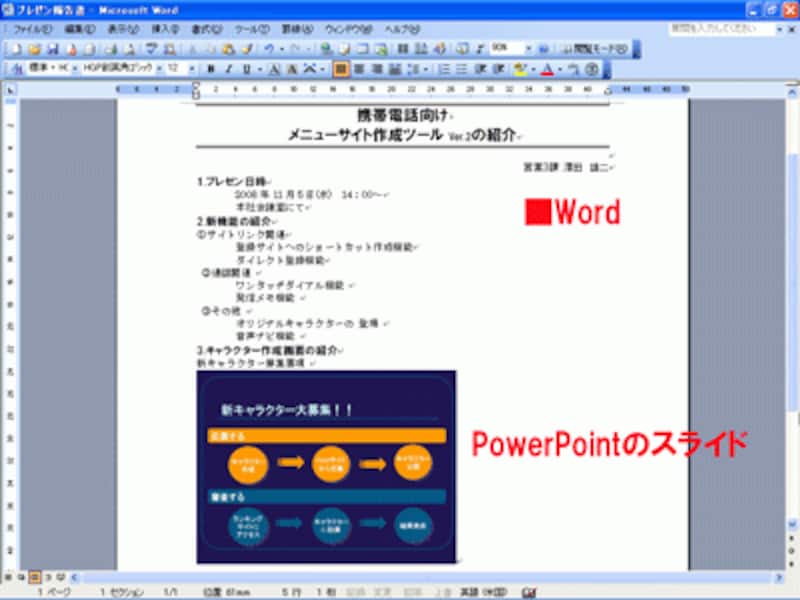Run the spelling and grammar check
800x600 pixels.
(152, 49)
